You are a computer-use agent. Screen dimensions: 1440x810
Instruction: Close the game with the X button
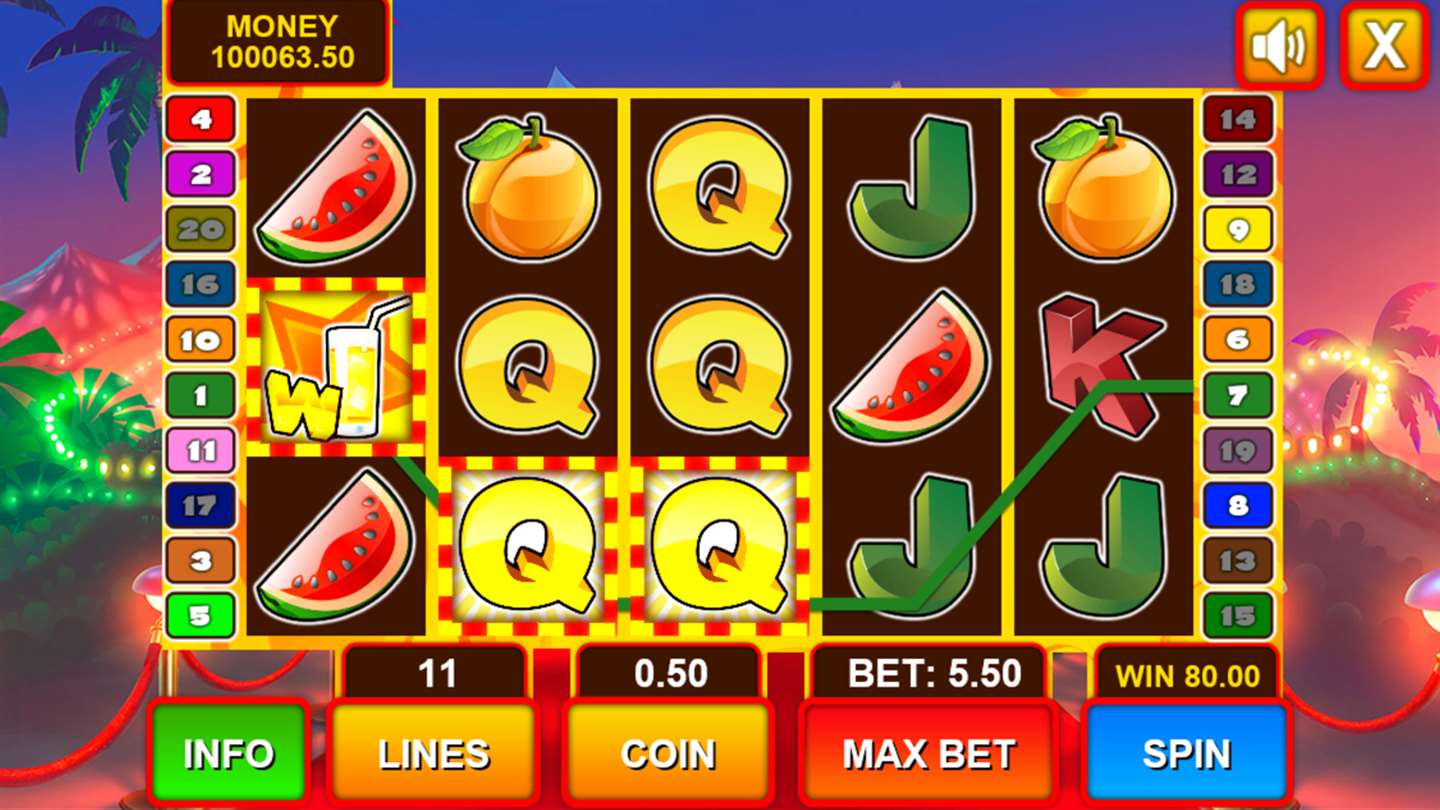tap(1384, 45)
